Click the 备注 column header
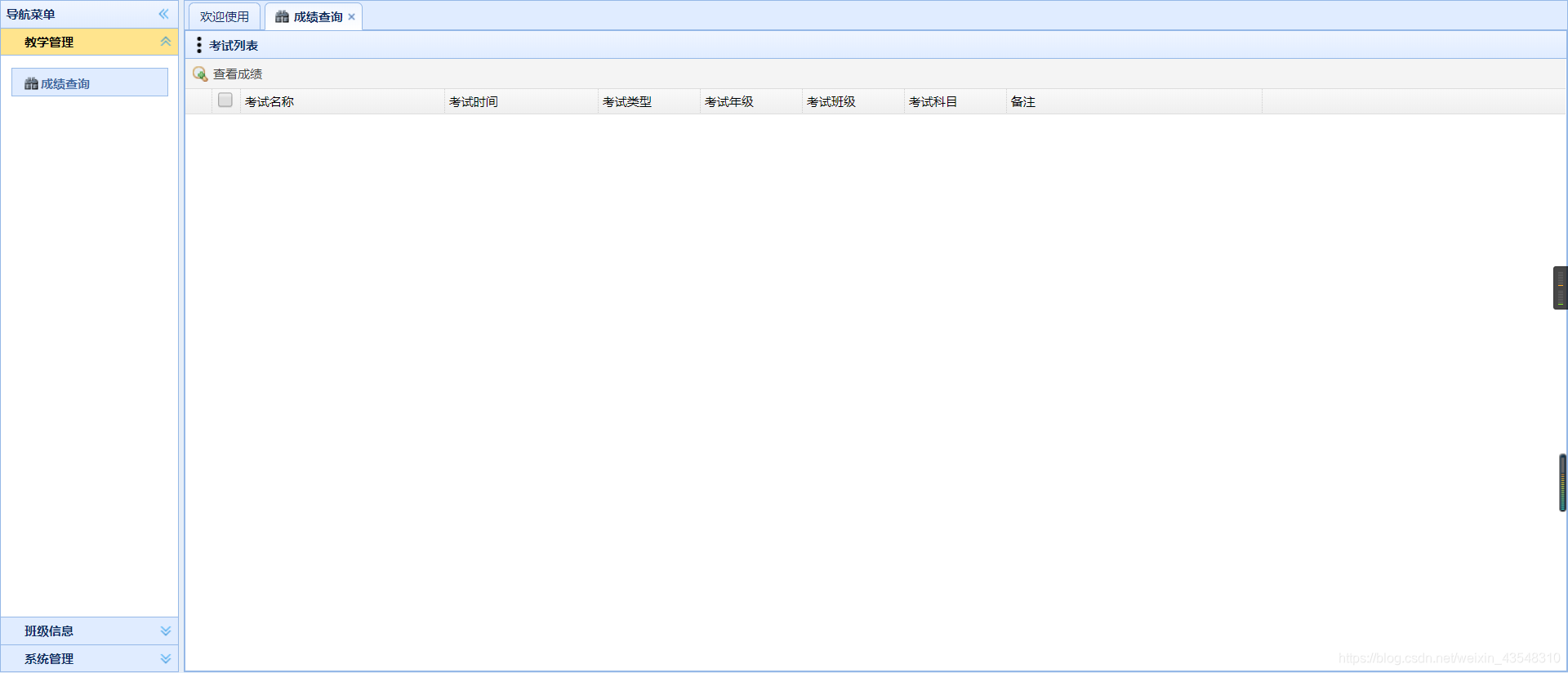 pos(1134,101)
